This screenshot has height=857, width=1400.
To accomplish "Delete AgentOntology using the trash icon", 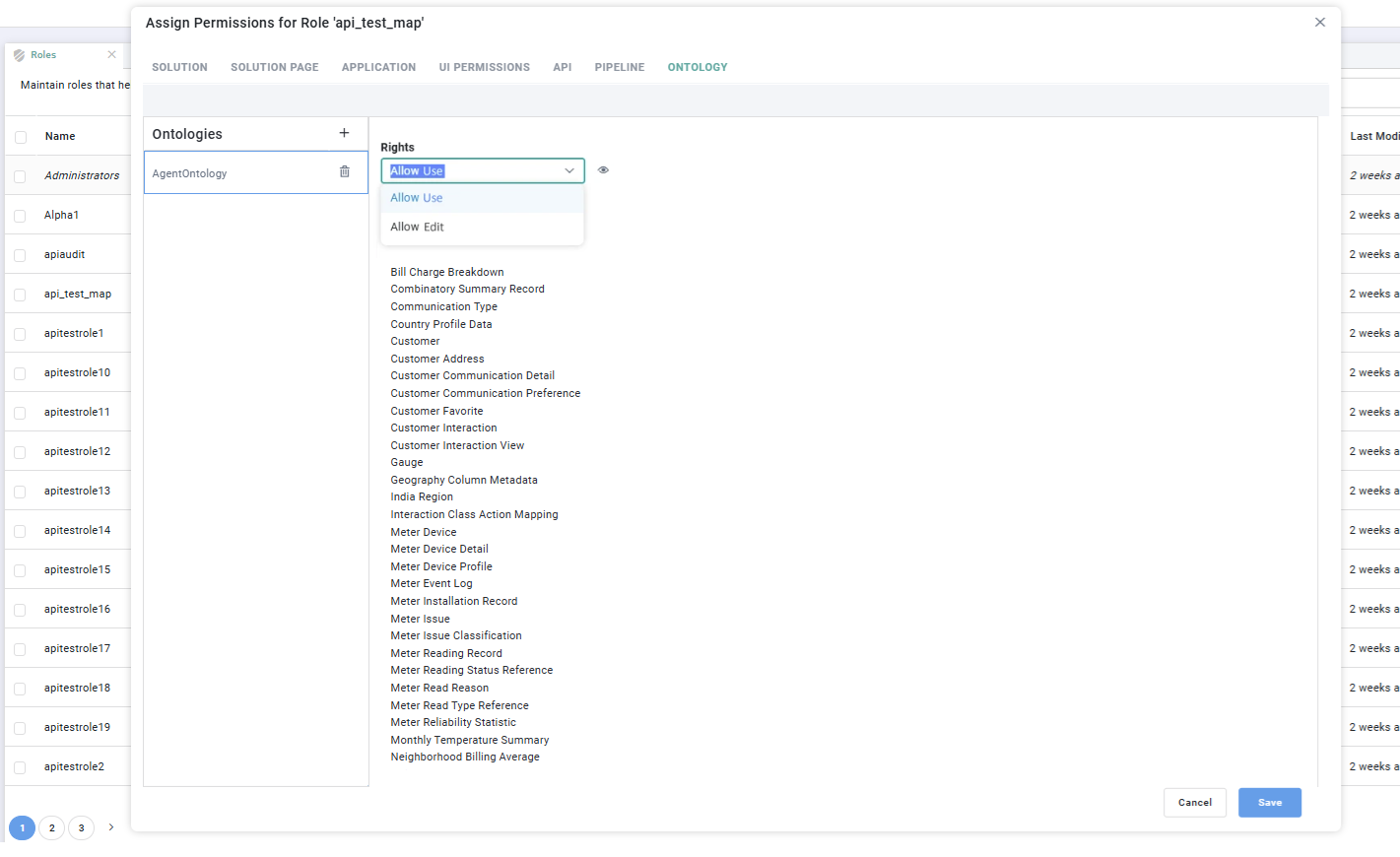I will point(345,171).
